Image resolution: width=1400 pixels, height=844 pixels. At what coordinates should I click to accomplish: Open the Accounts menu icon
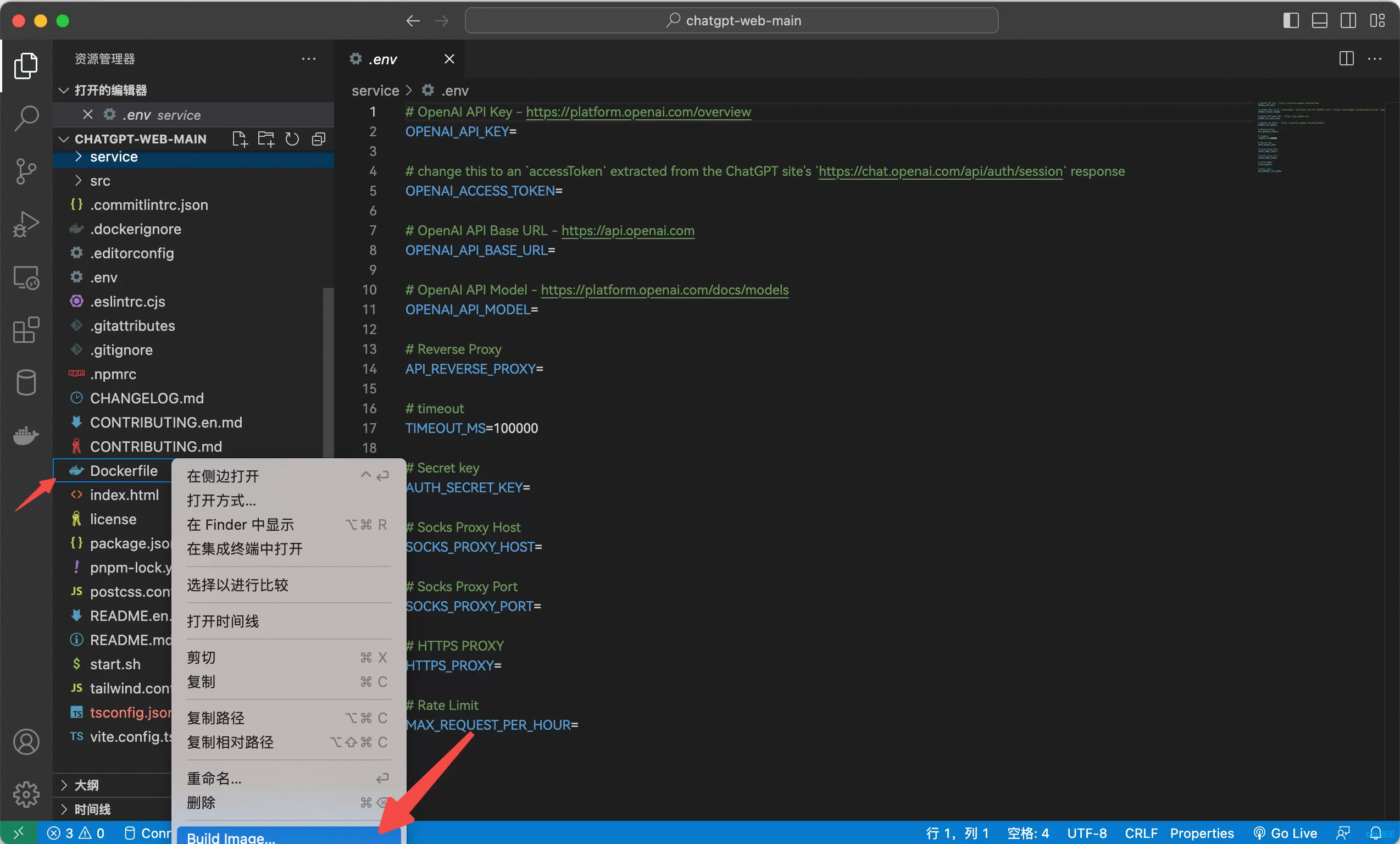tap(26, 741)
